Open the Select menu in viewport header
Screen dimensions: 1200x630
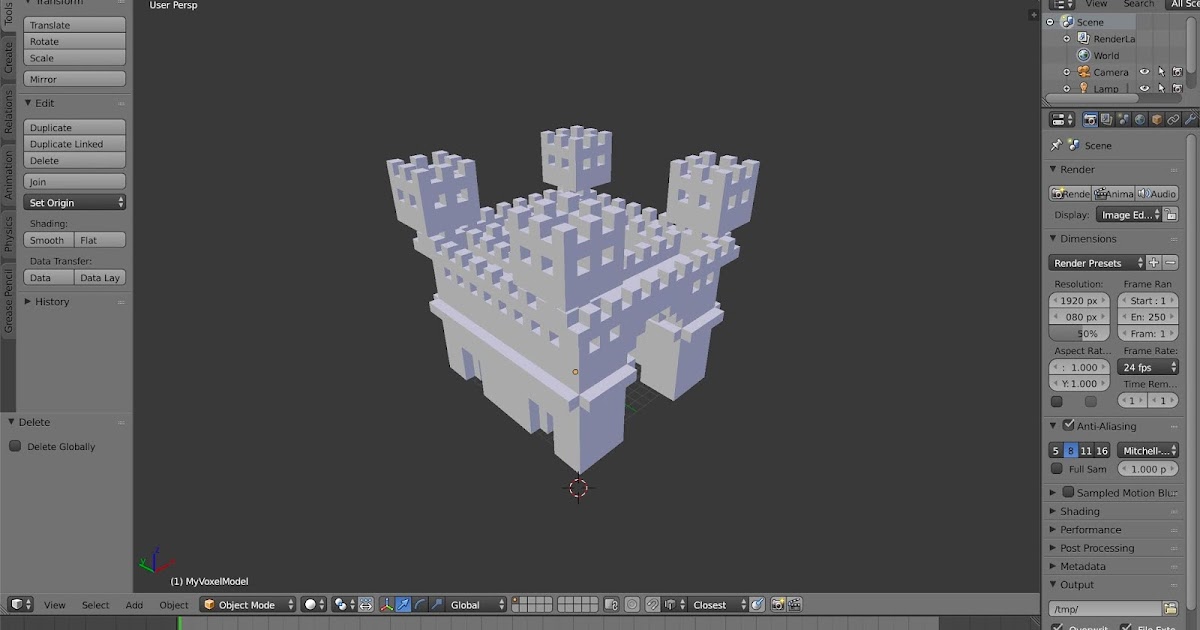(x=96, y=605)
